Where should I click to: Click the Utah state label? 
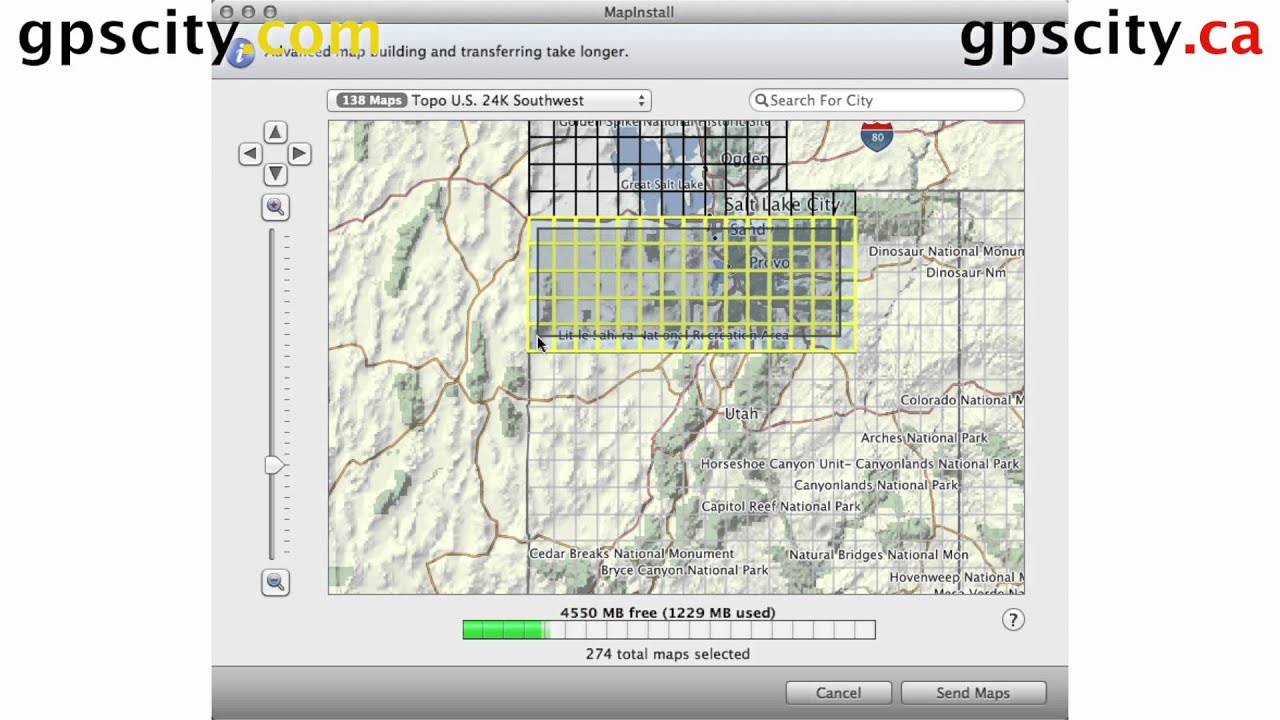pos(741,413)
